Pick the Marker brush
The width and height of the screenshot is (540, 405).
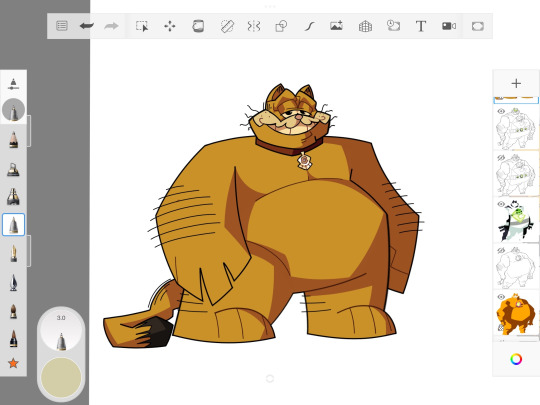click(13, 197)
